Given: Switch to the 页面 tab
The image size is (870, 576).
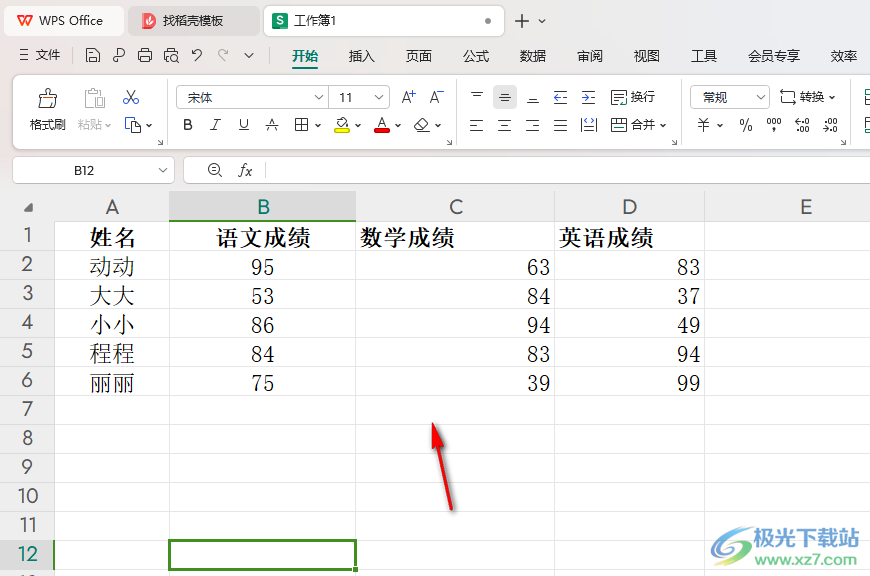Looking at the screenshot, I should pyautogui.click(x=418, y=56).
